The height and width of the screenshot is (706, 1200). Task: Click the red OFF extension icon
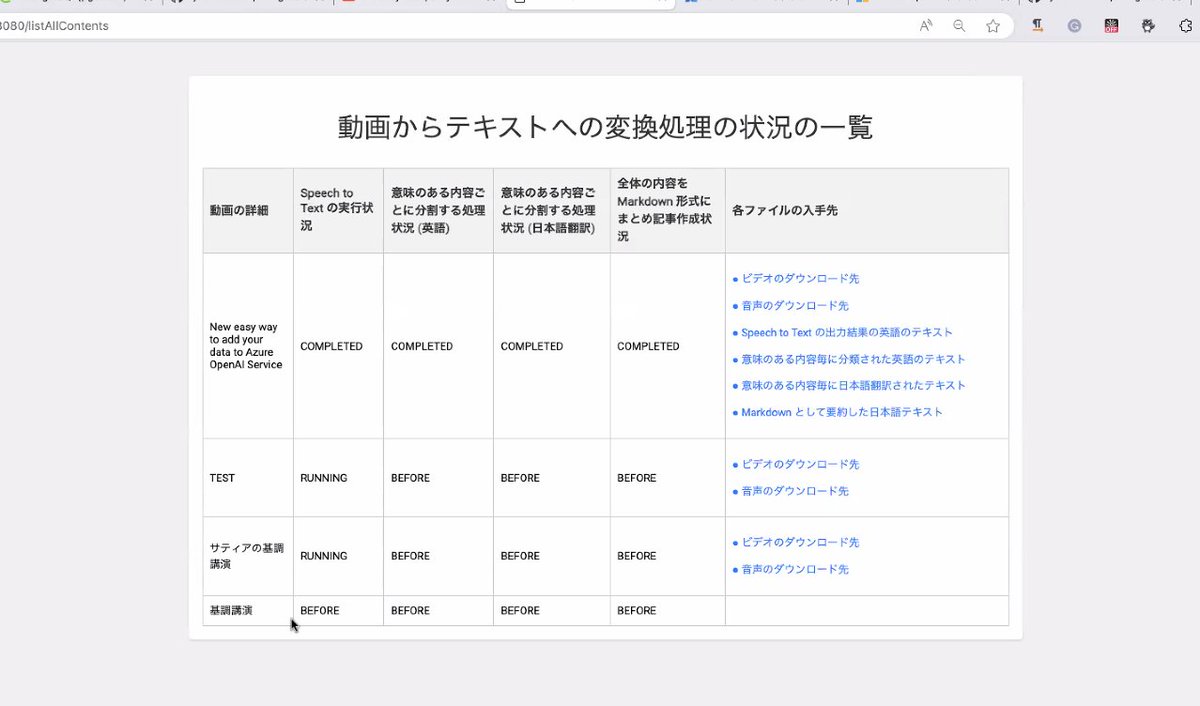point(1111,25)
